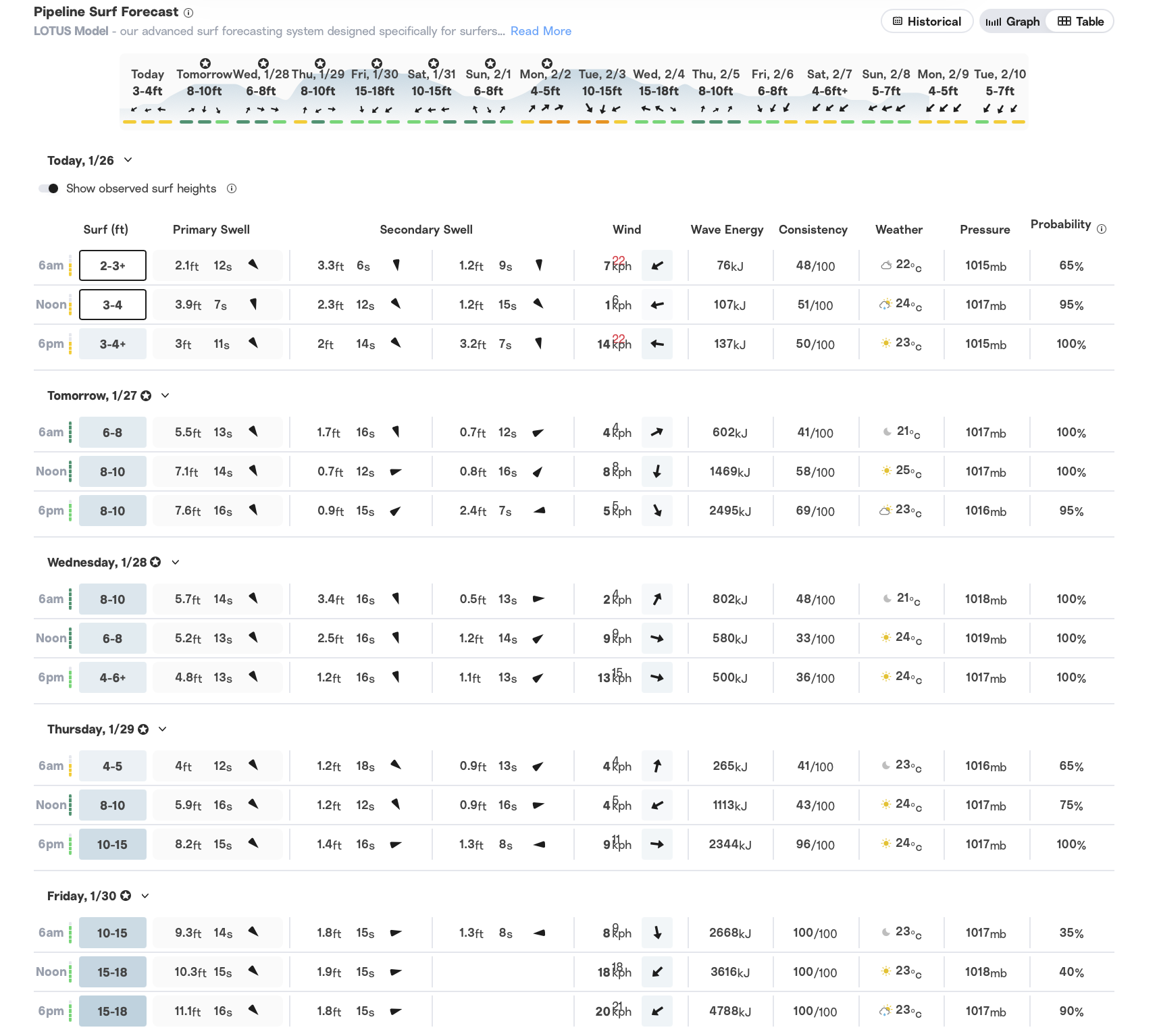Image resolution: width=1159 pixels, height=1036 pixels.
Task: Click star icon beside Wednesday, 1/28 heading
Action: [155, 563]
